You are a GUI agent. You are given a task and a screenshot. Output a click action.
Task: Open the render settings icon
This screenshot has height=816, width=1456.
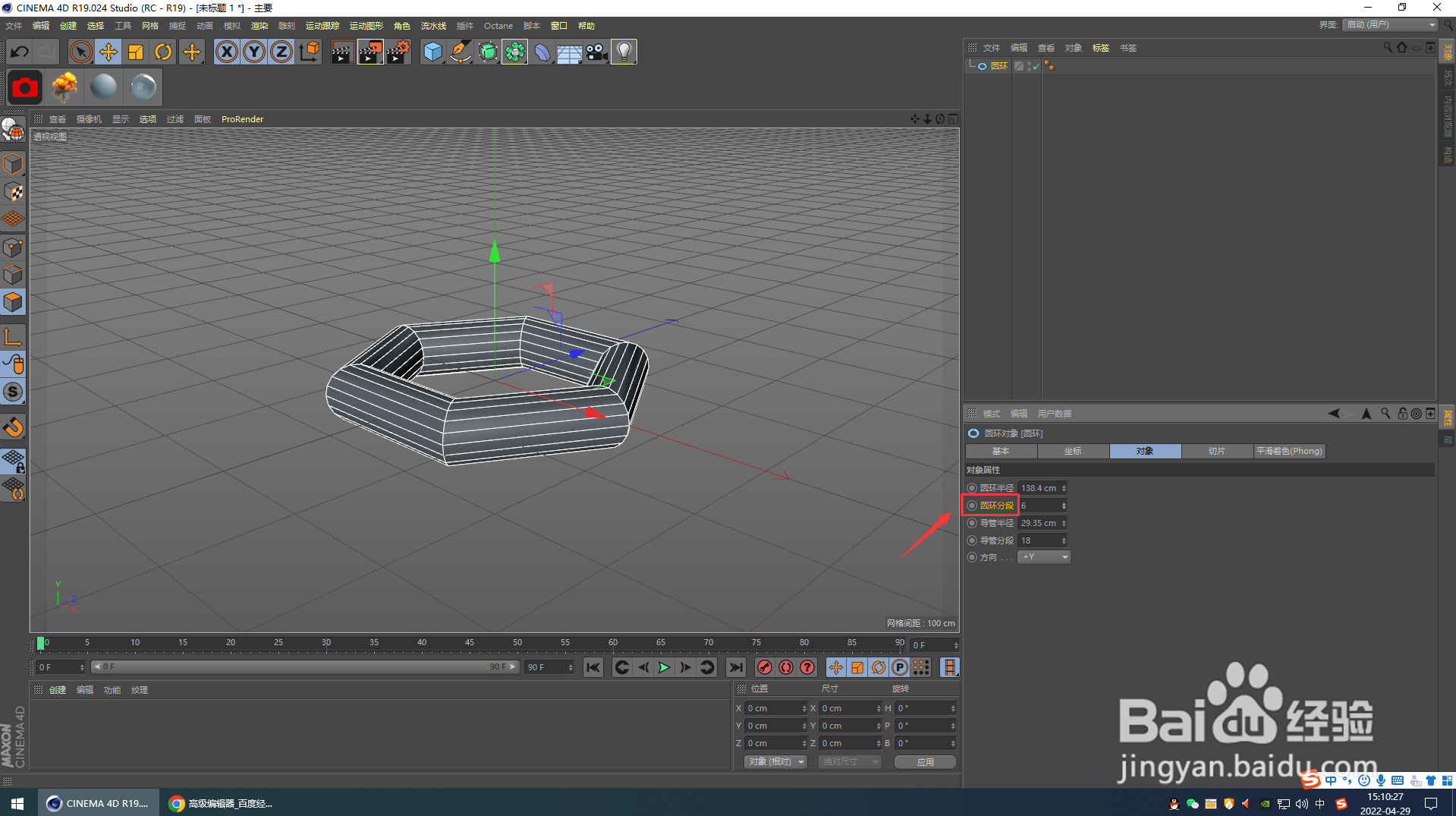tap(398, 52)
